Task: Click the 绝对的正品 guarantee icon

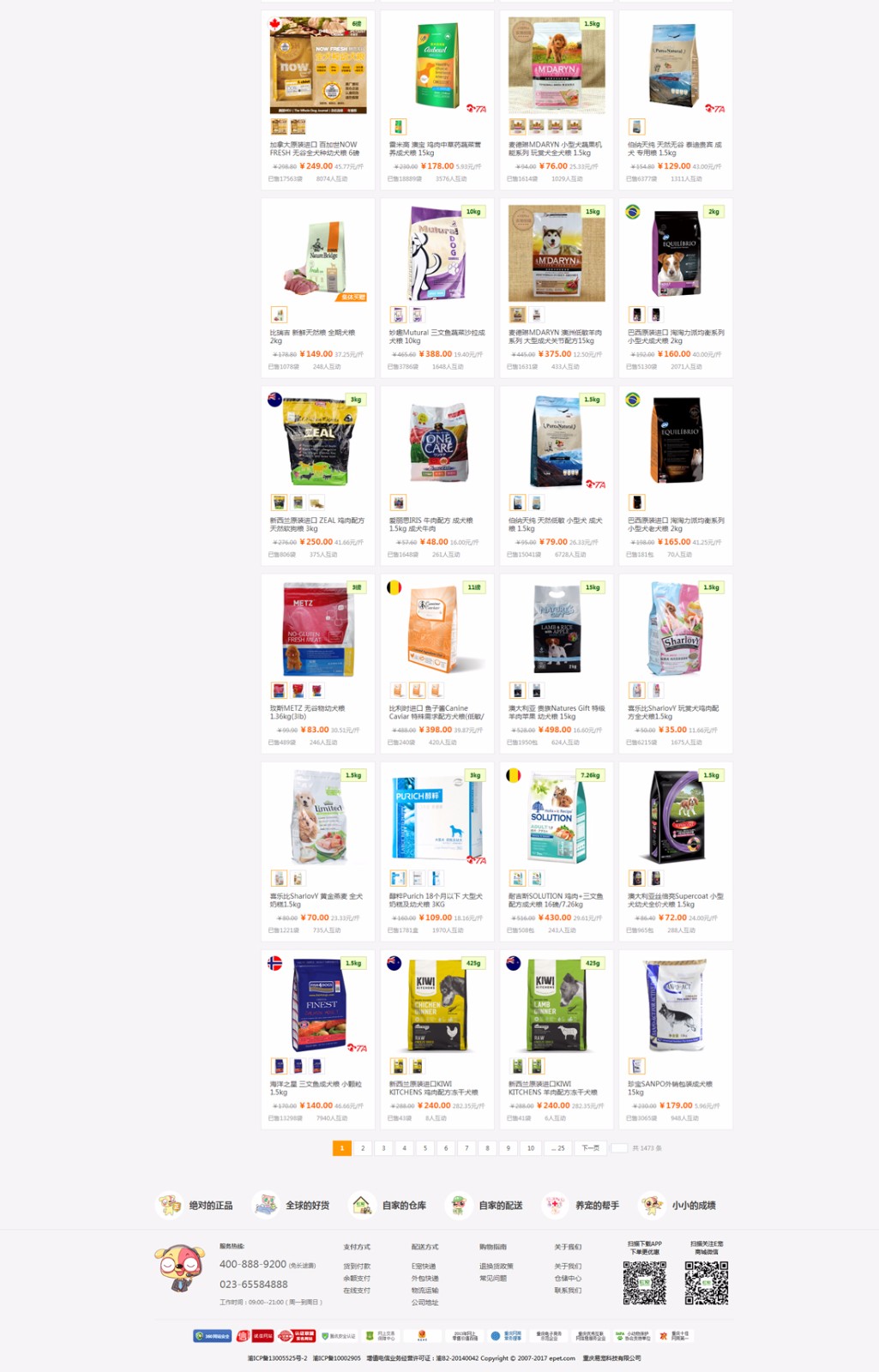Action: point(169,1205)
